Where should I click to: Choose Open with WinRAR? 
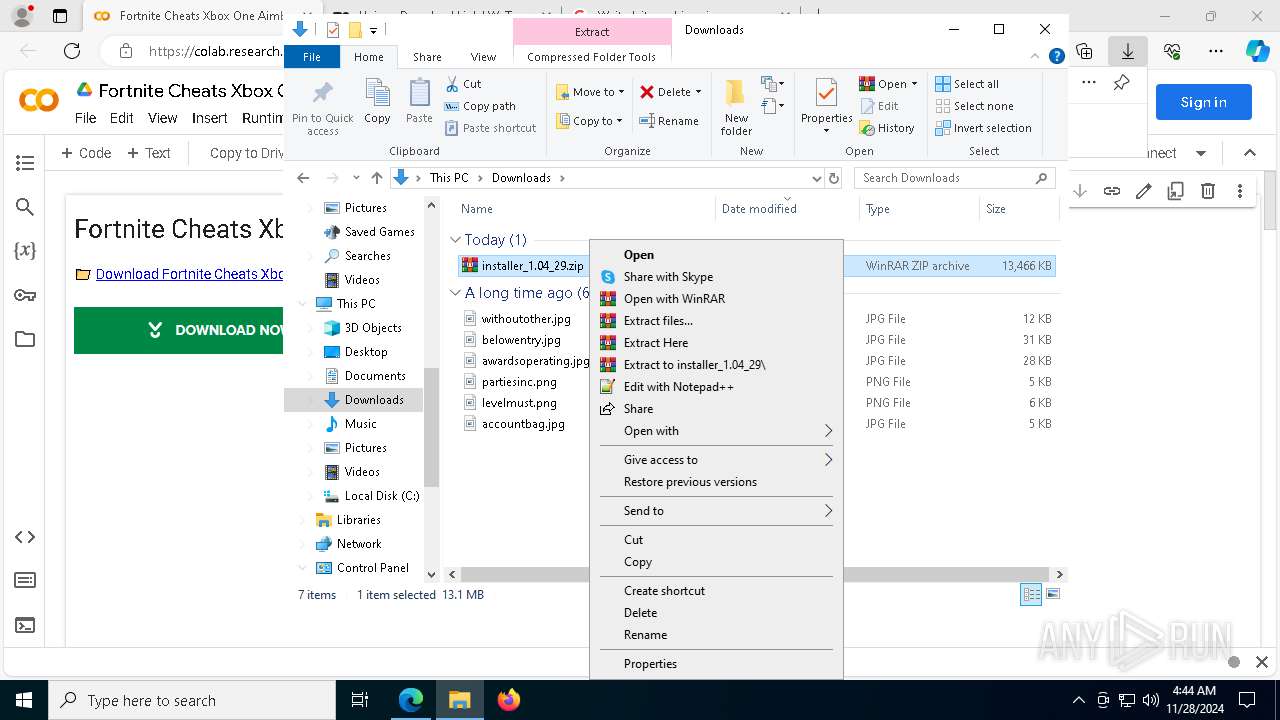point(716,299)
